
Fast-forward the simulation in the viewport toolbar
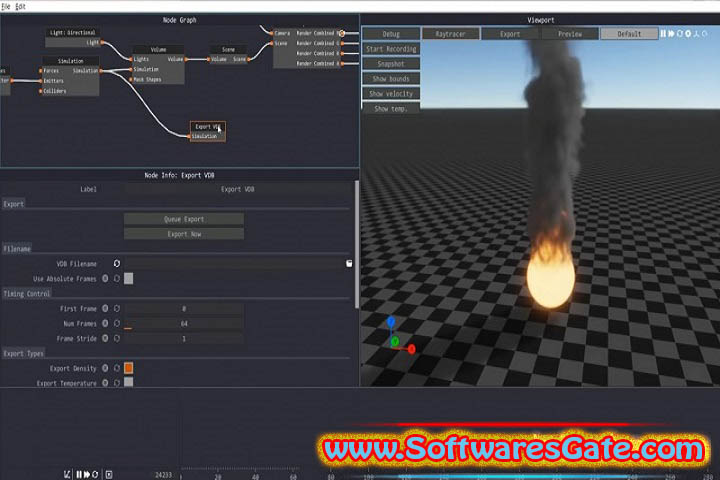tap(671, 34)
